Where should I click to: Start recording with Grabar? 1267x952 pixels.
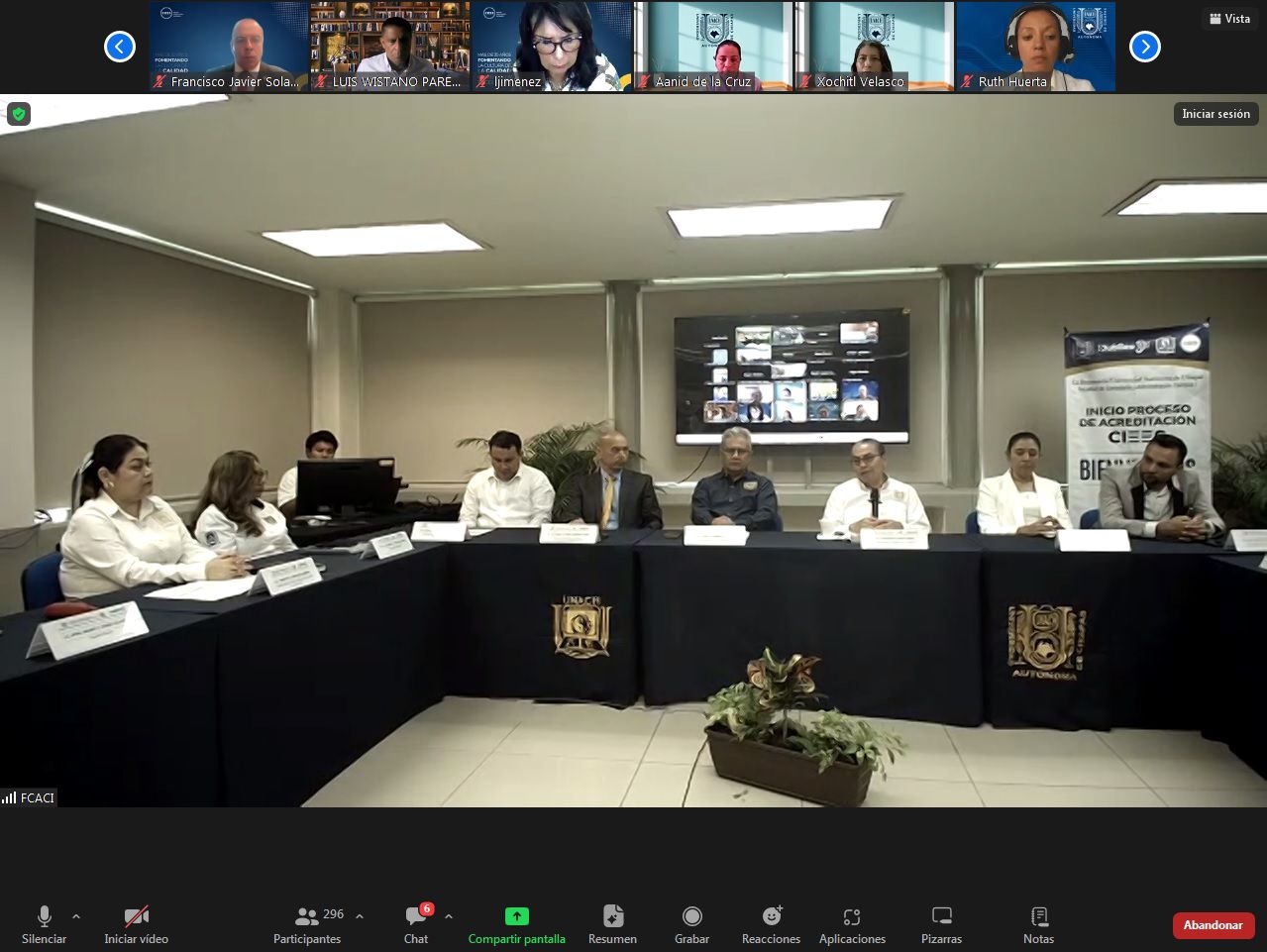[691, 923]
